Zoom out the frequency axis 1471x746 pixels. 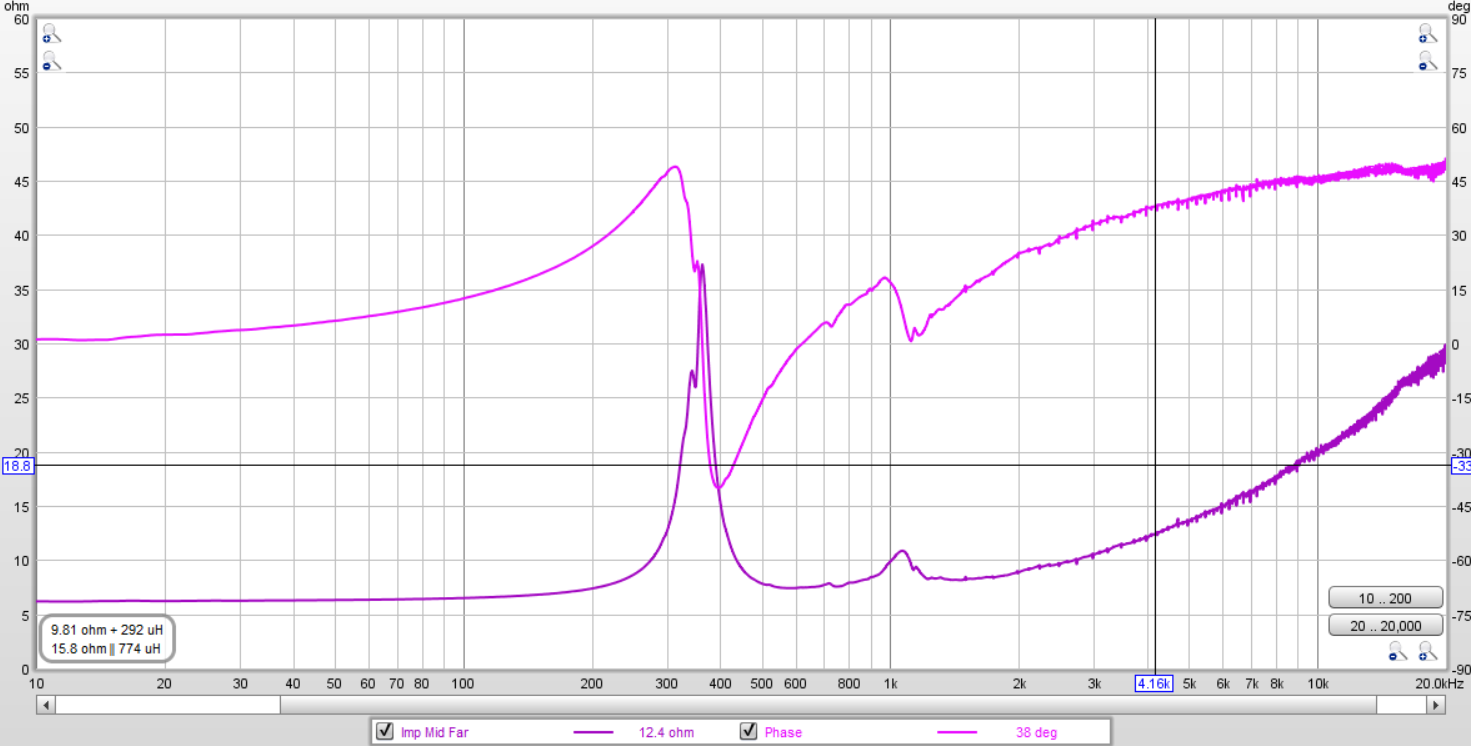click(x=1399, y=653)
